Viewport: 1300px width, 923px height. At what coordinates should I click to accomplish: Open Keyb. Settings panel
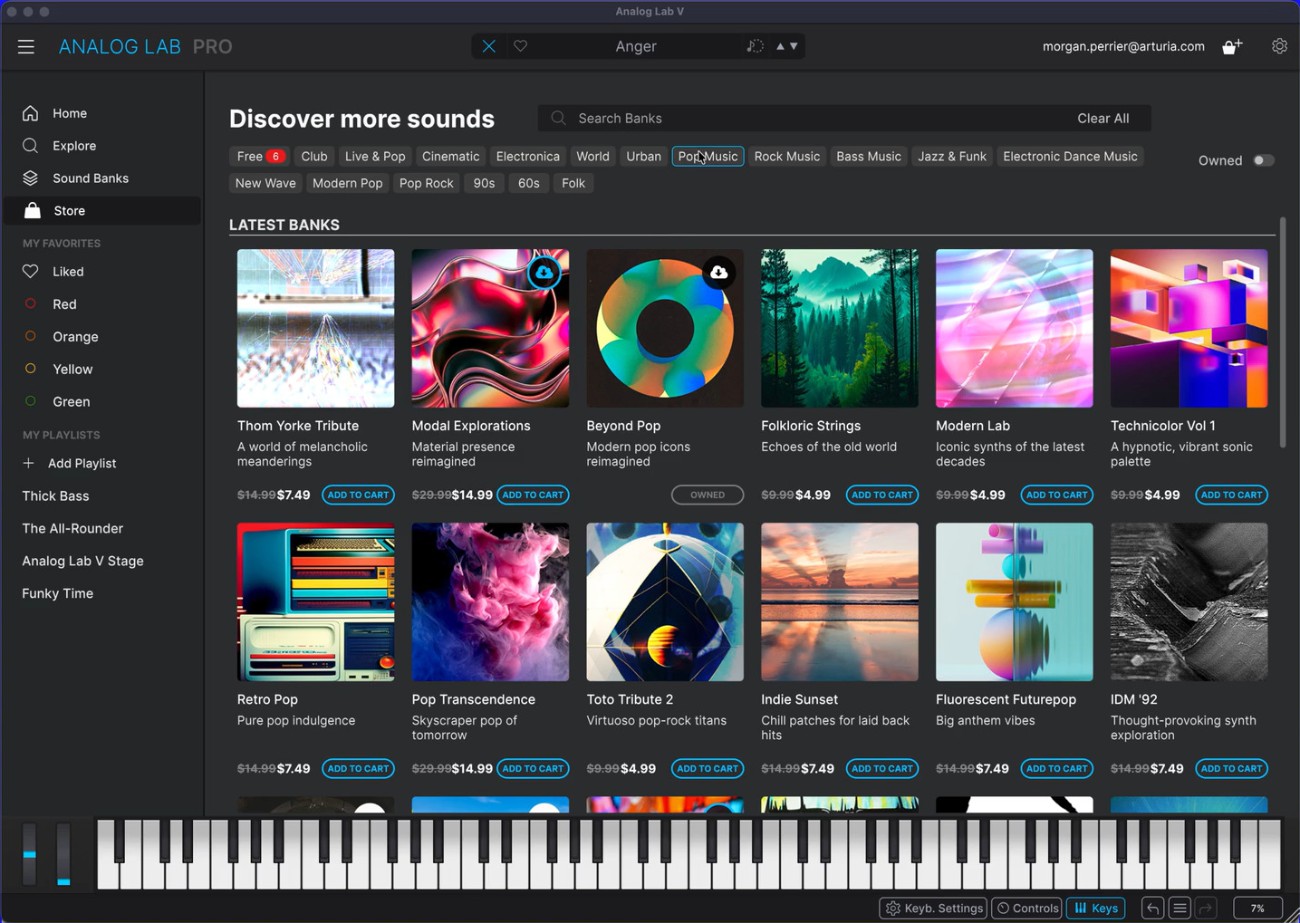click(934, 908)
